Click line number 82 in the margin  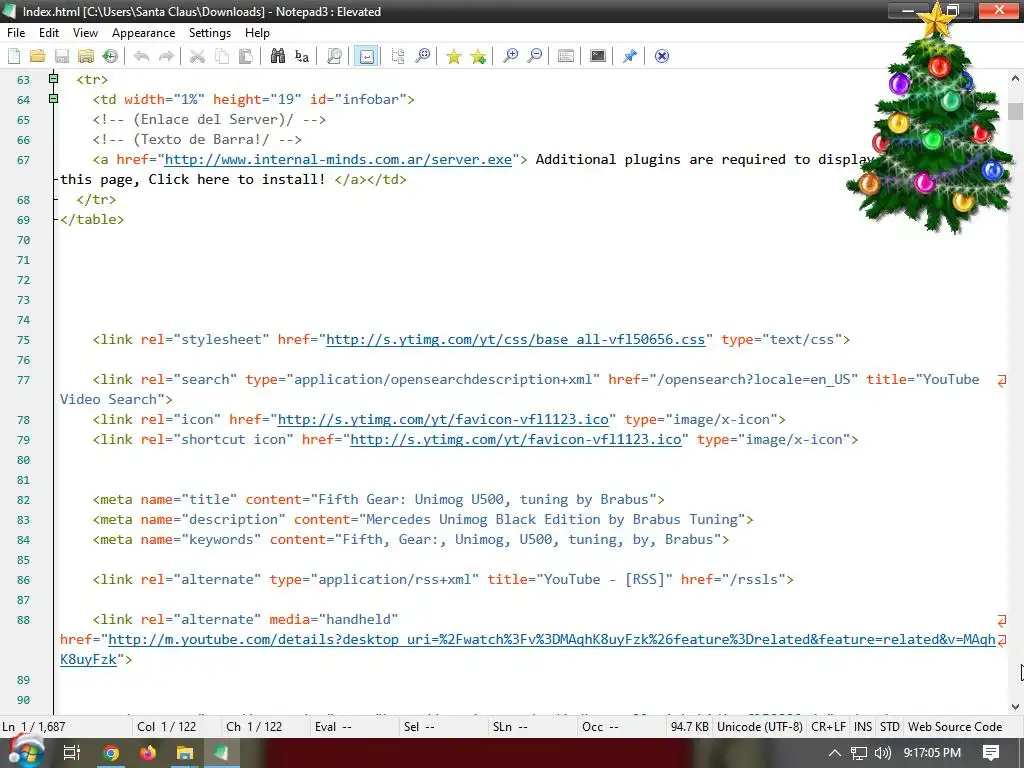click(24, 500)
